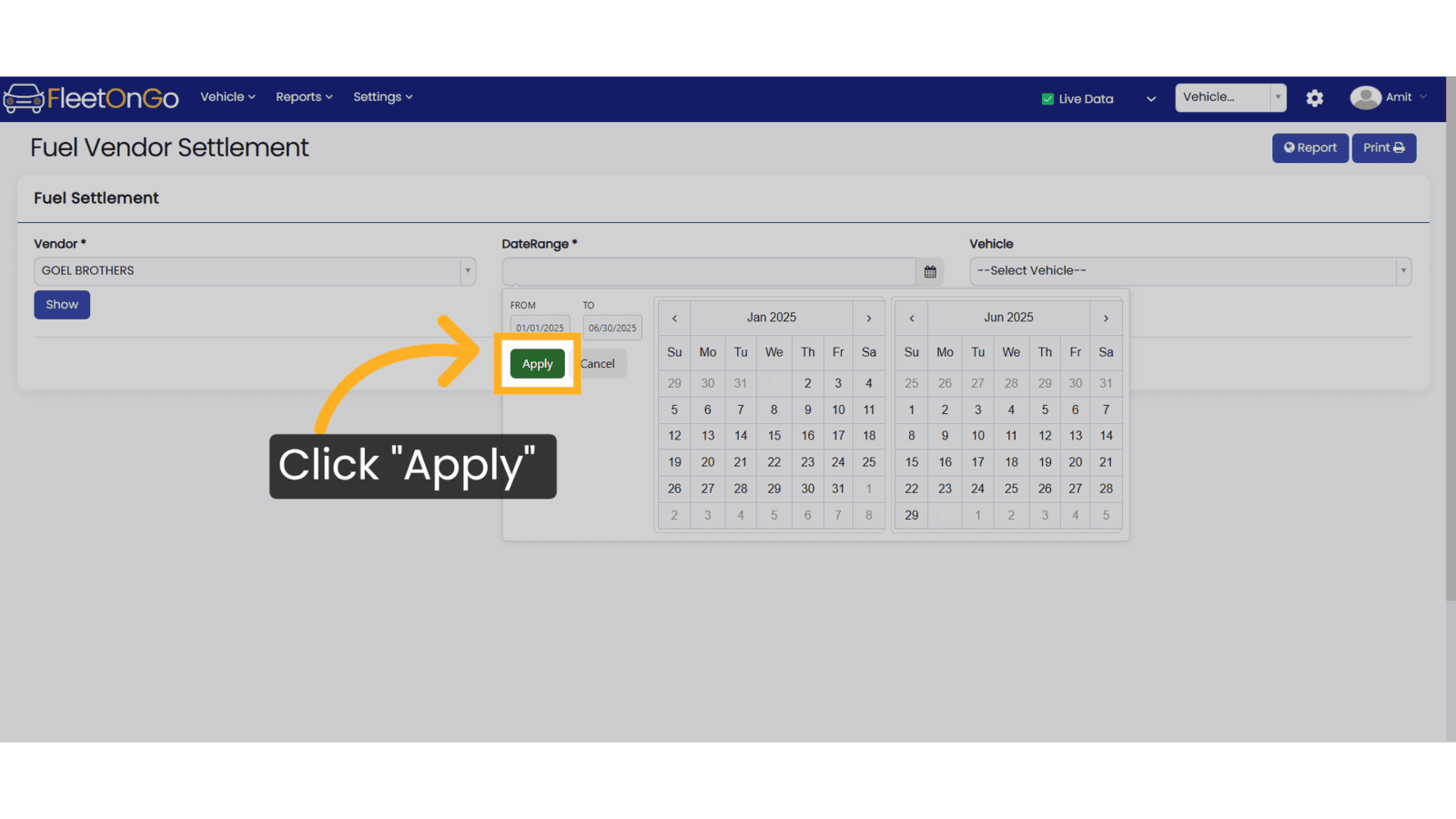Viewport: 1456px width, 819px height.
Task: Click the Print button
Action: [1383, 147]
